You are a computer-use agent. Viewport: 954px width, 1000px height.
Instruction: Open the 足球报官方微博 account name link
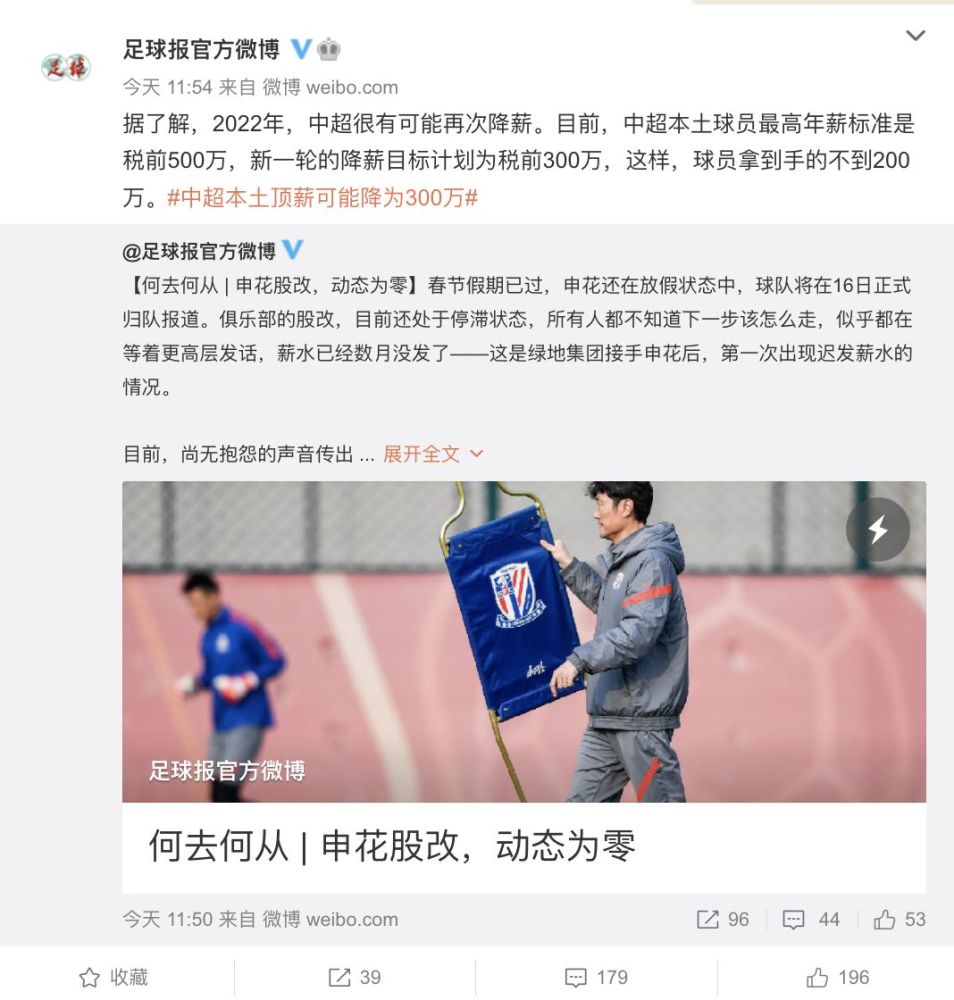[x=202, y=49]
